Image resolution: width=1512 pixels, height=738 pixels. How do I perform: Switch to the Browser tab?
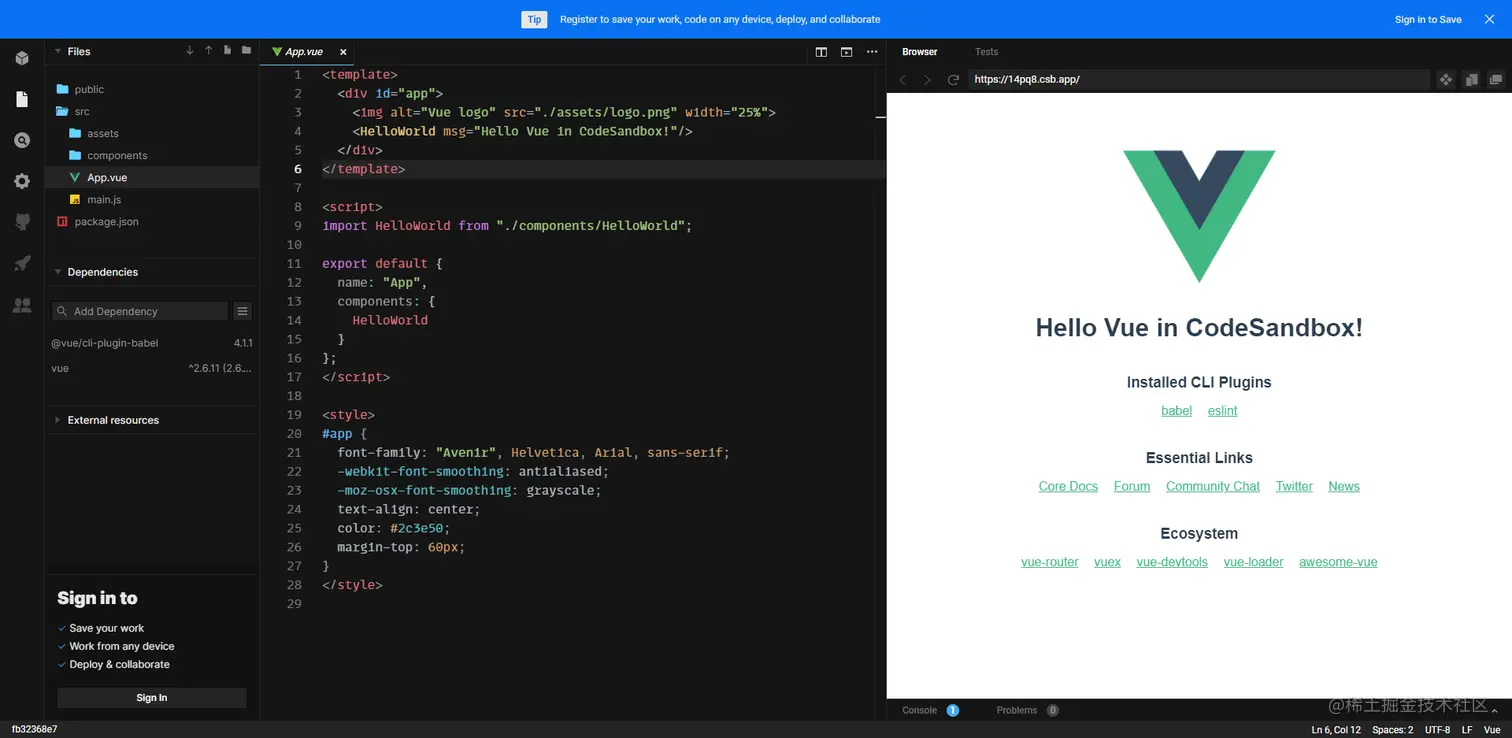click(x=920, y=52)
